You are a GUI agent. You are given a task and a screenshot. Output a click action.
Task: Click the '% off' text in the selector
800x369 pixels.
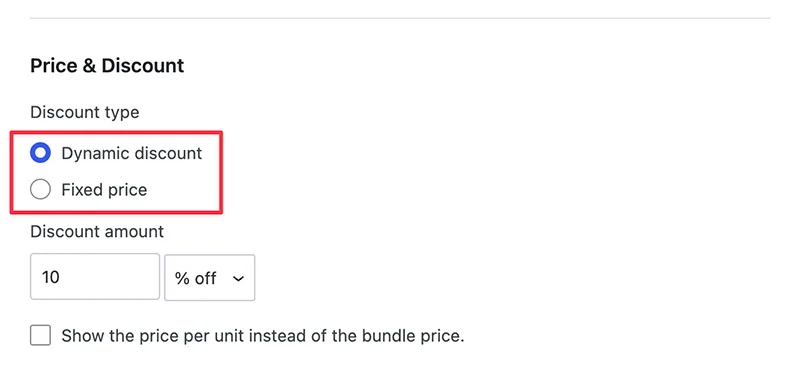195,278
